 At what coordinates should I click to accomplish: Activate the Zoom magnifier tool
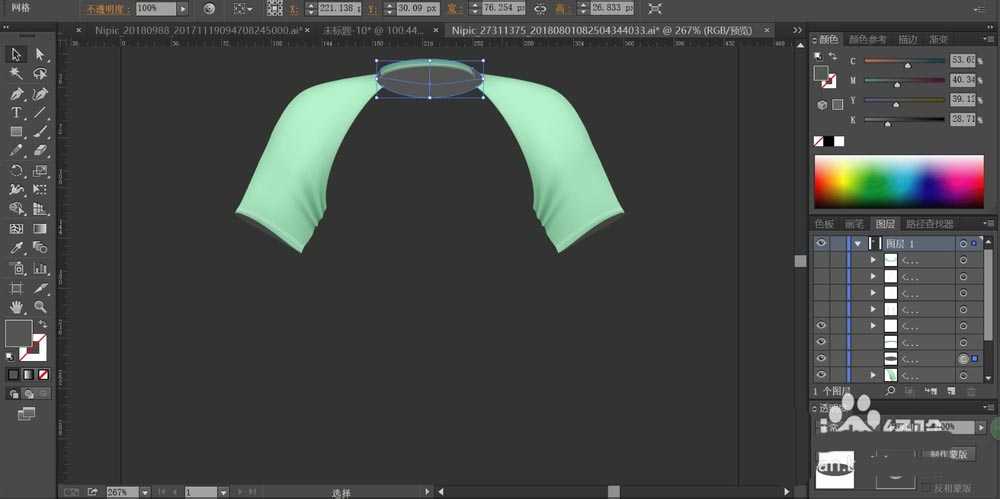point(40,307)
